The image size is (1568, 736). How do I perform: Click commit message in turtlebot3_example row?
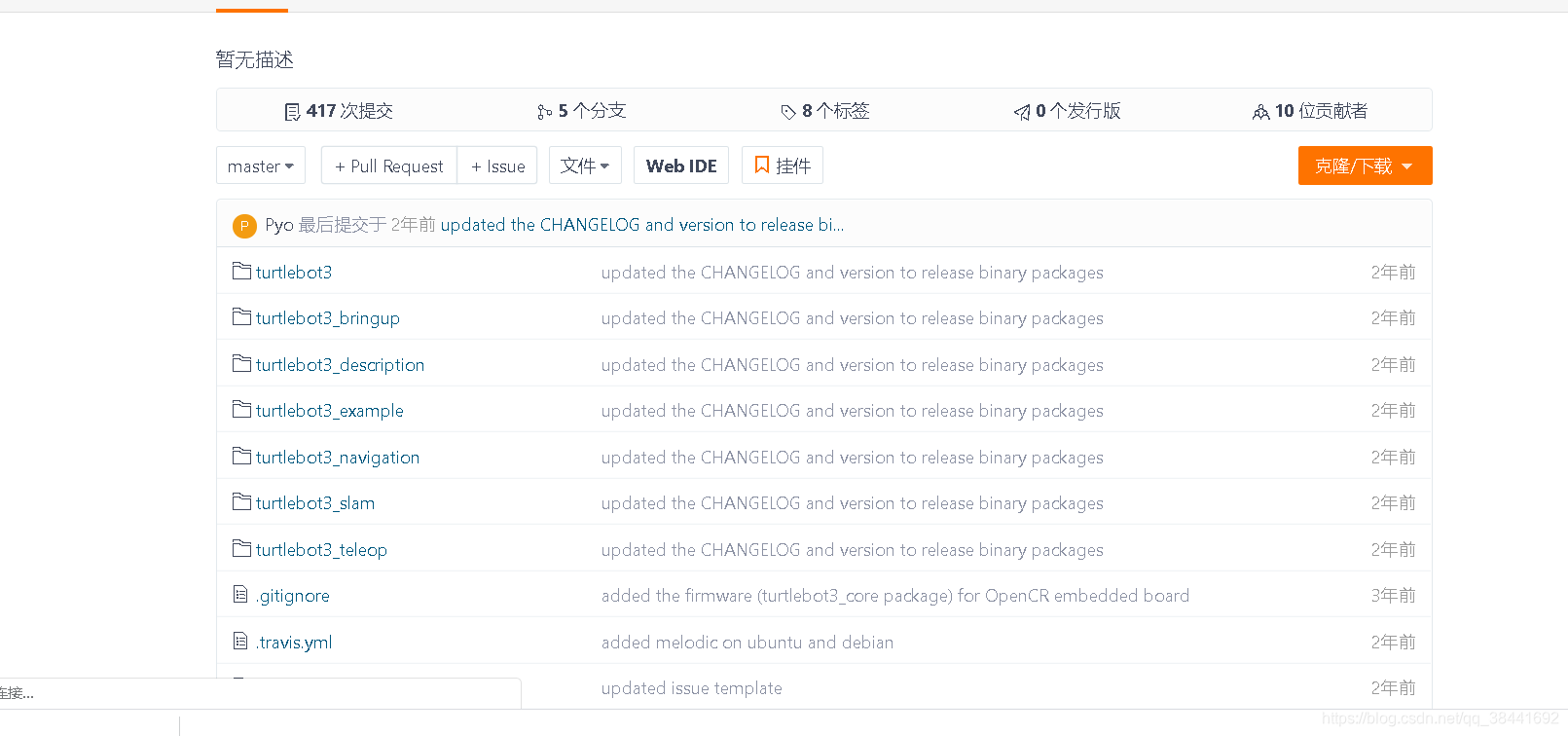click(x=853, y=411)
